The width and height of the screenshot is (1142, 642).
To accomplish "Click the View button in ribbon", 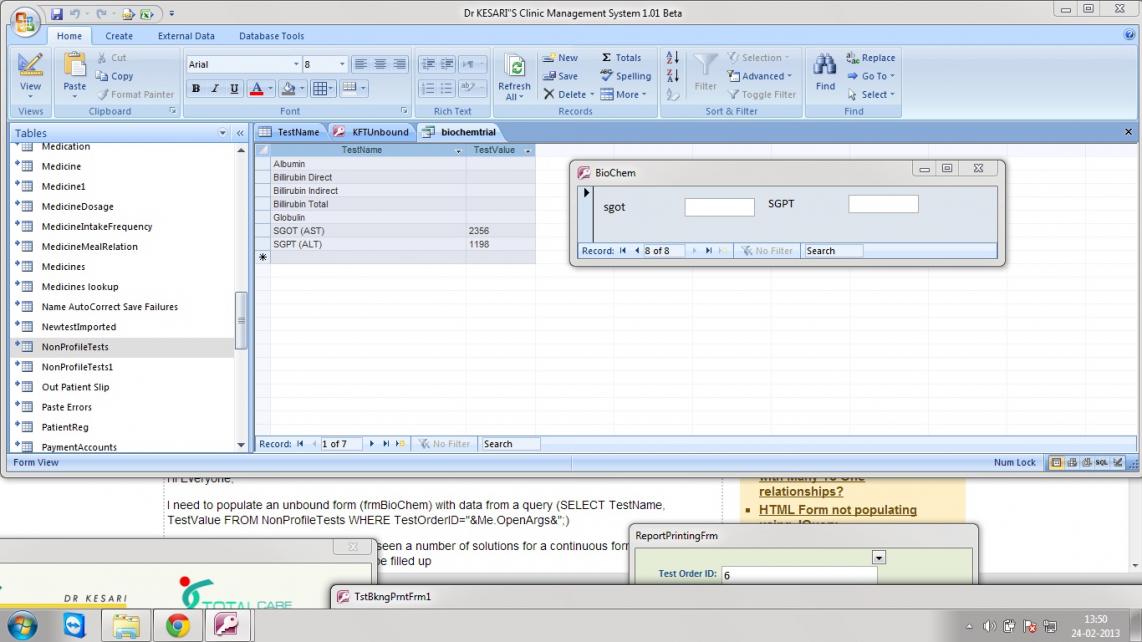I will pyautogui.click(x=30, y=77).
